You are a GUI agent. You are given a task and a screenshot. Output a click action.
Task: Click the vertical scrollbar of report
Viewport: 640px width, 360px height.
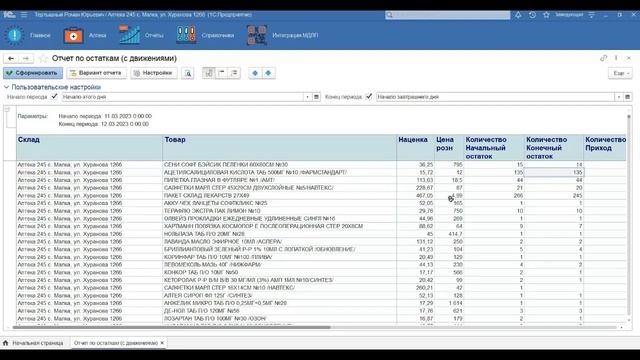point(629,216)
